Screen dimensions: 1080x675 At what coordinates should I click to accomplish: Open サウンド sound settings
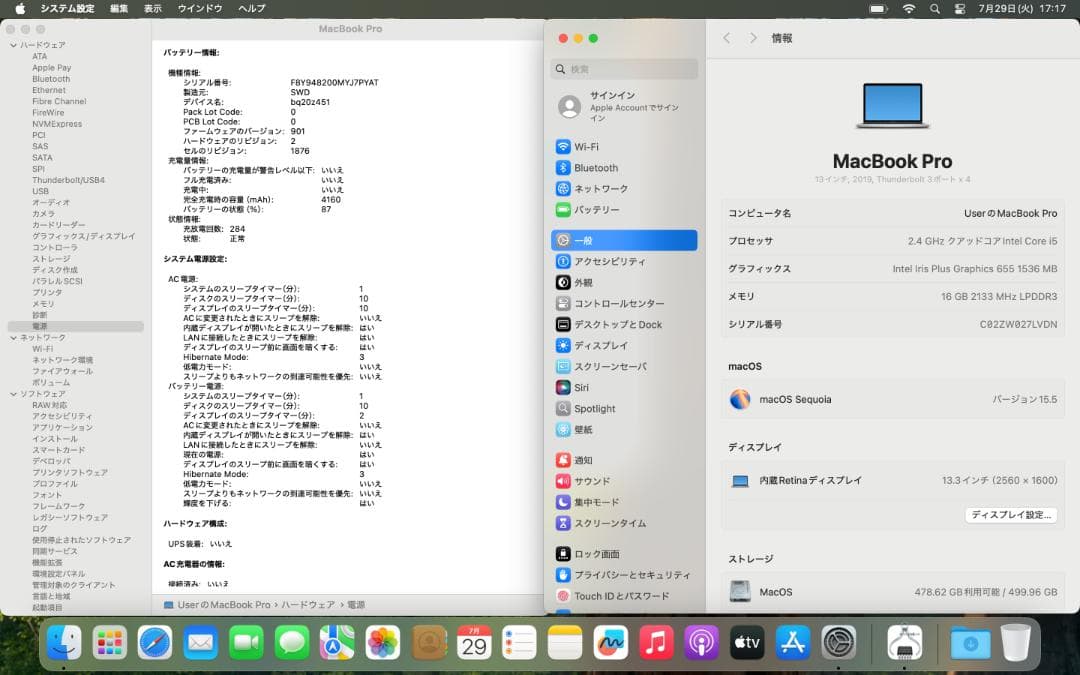624,481
